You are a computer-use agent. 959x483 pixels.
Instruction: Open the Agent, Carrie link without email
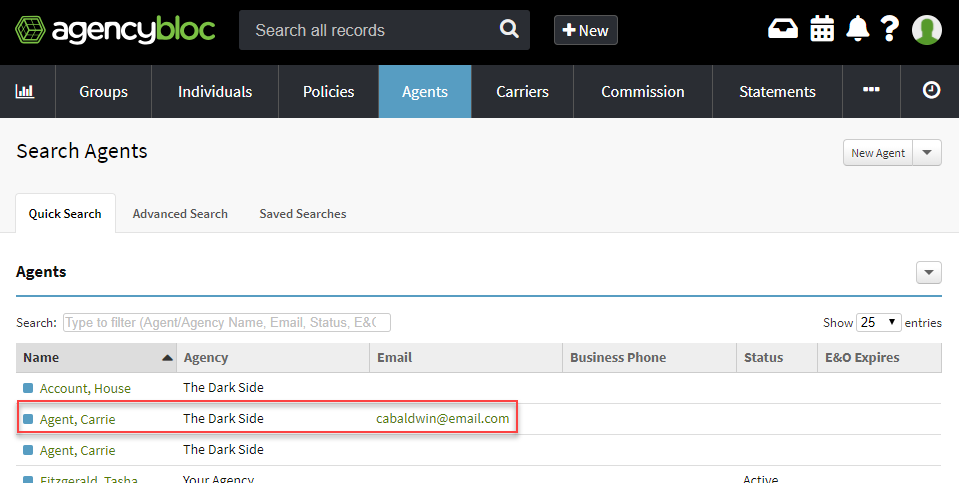[77, 451]
